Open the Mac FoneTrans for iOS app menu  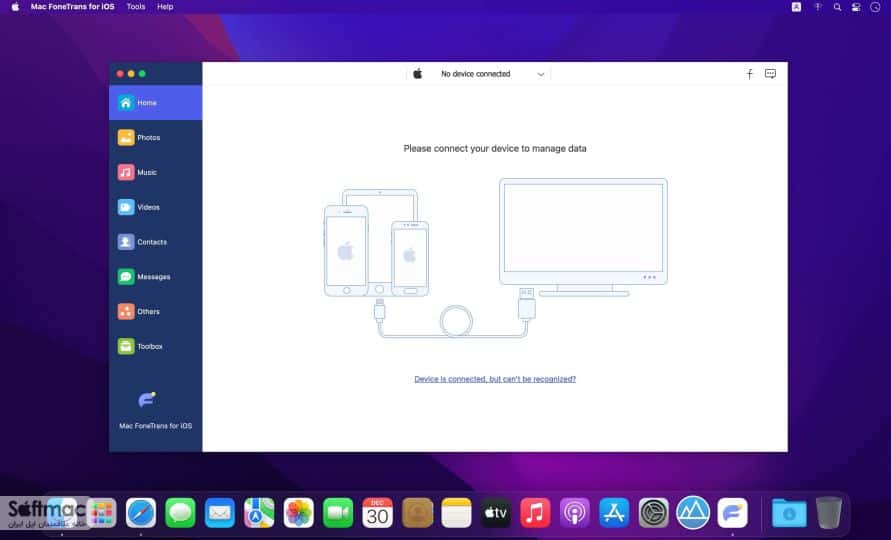pyautogui.click(x=73, y=7)
